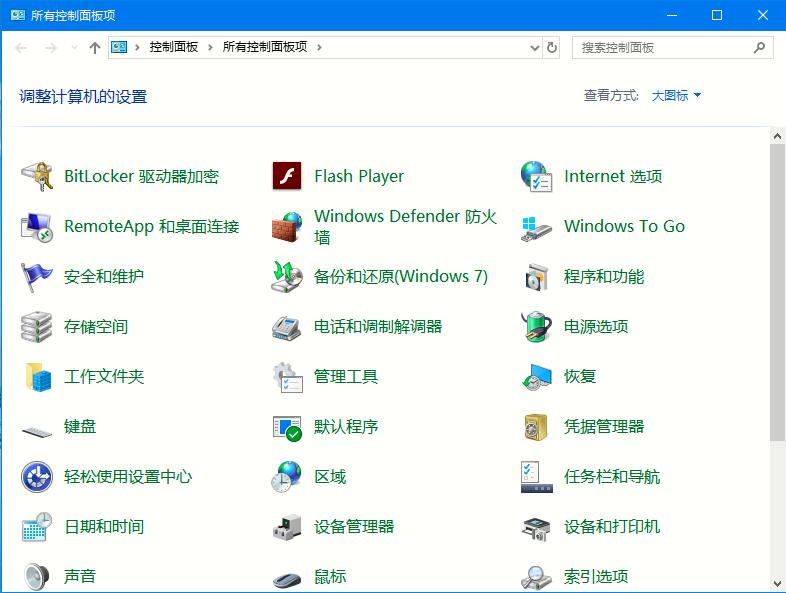Click the Windows Defender 防火墙 icon
Image resolution: width=786 pixels, height=593 pixels.
287,227
